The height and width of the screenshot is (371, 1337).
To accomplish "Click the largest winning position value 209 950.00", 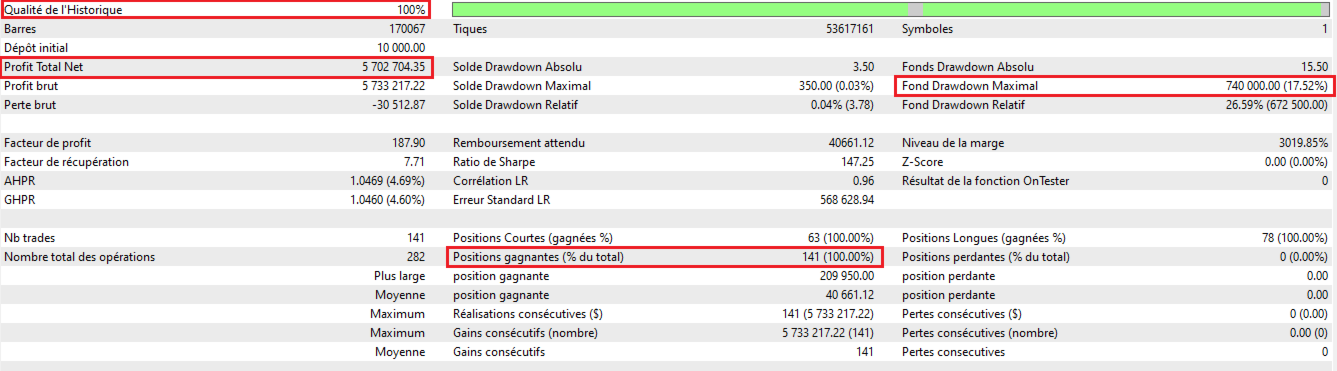I will [x=846, y=276].
